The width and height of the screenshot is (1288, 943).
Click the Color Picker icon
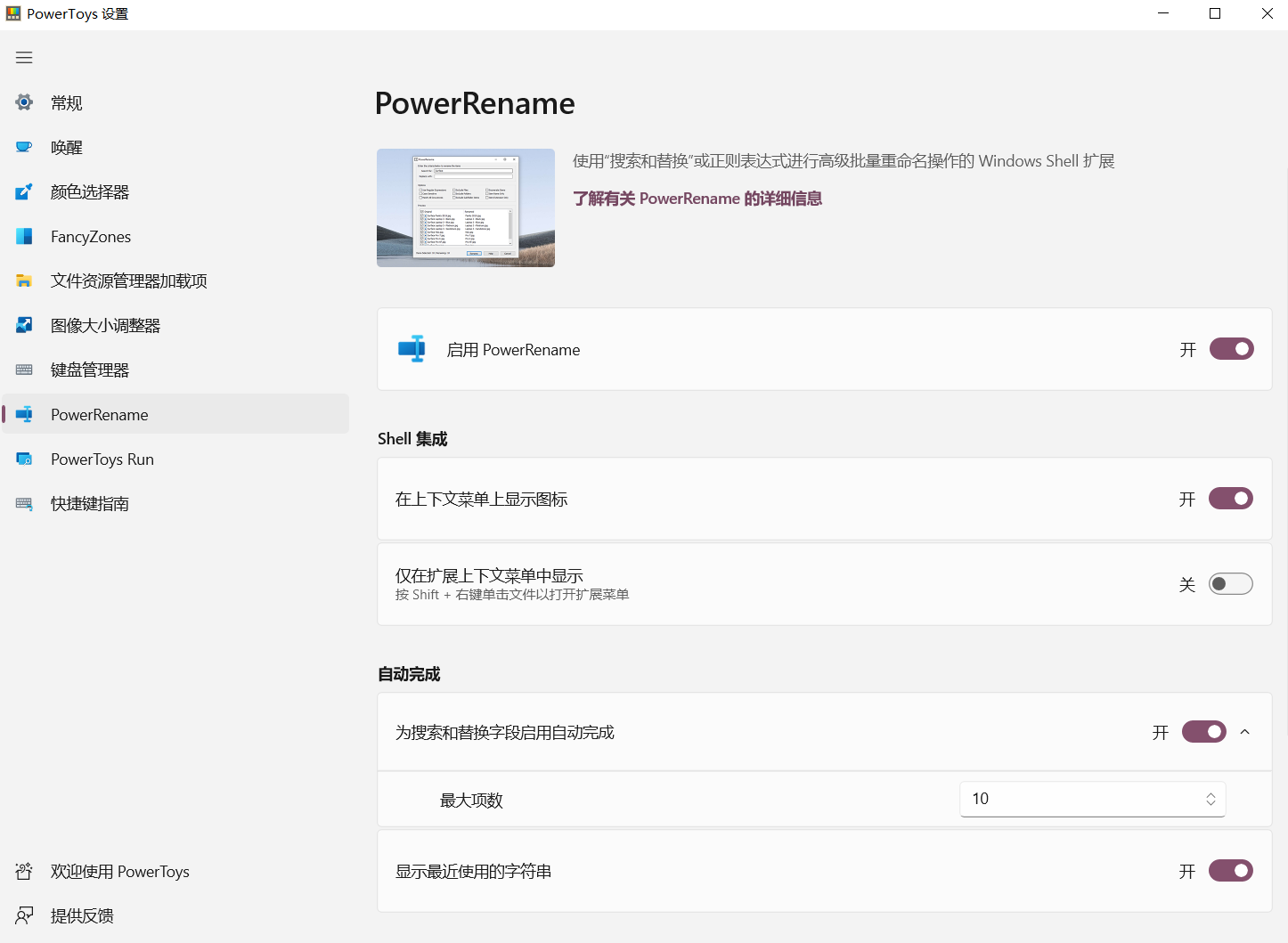24,191
